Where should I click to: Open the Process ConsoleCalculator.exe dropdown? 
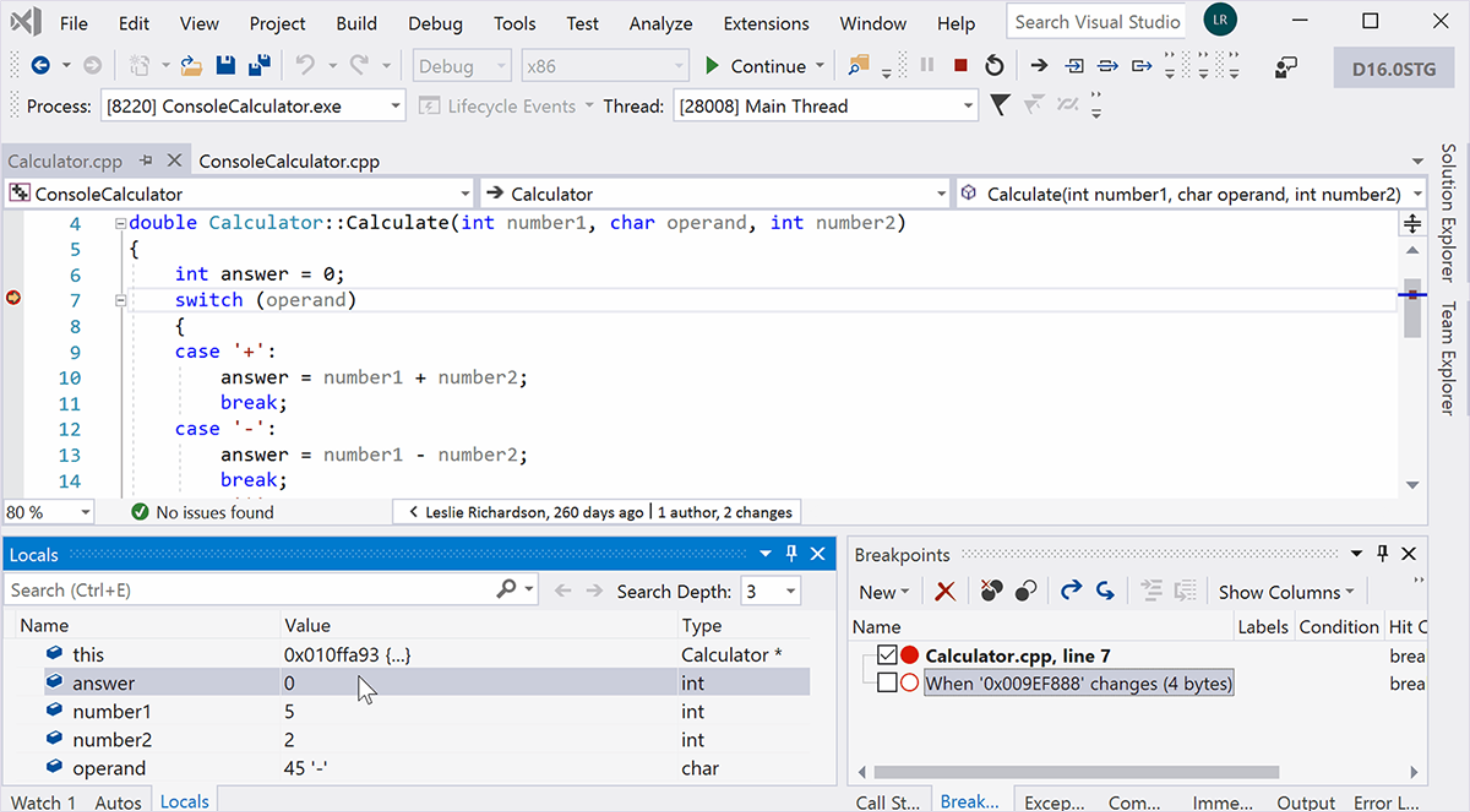[x=395, y=106]
